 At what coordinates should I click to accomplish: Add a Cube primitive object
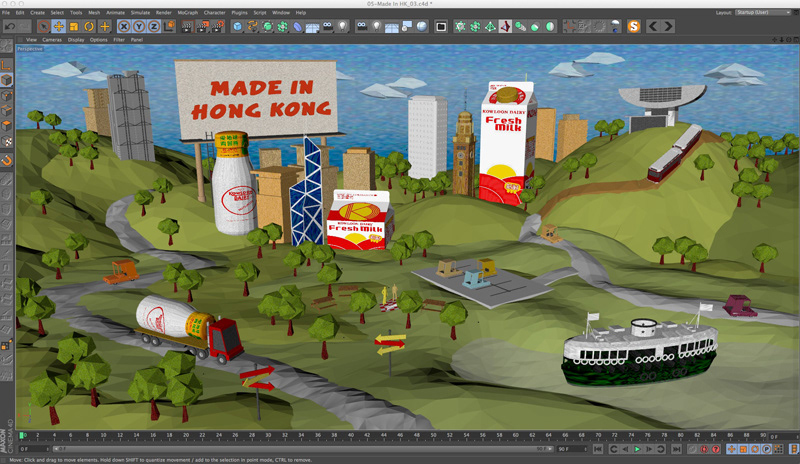pyautogui.click(x=237, y=26)
